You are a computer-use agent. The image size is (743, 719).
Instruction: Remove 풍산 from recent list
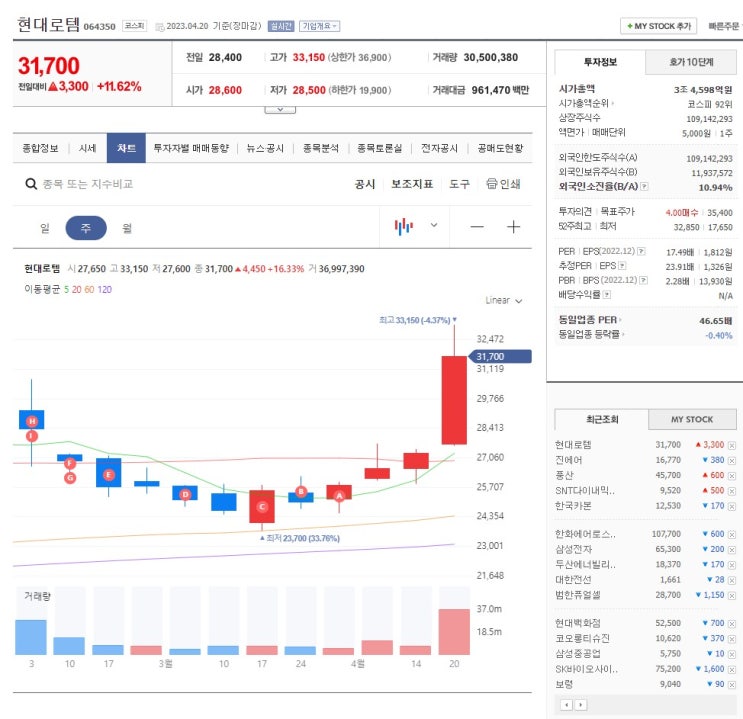(732, 476)
